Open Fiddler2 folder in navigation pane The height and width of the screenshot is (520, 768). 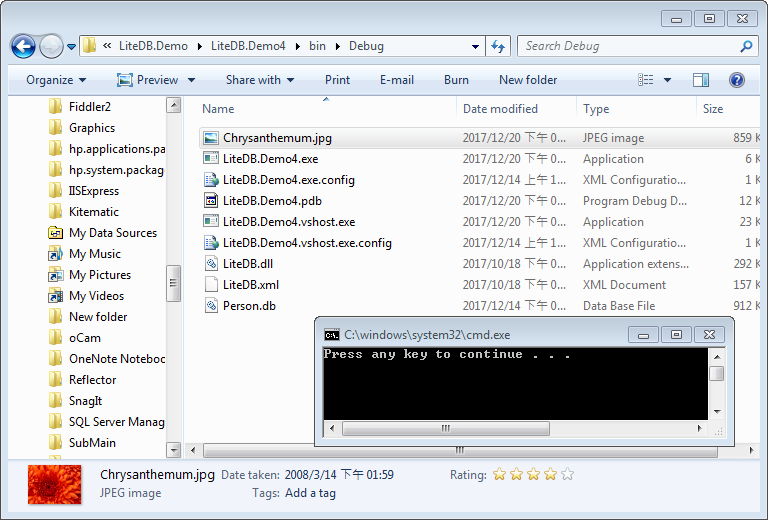80,107
